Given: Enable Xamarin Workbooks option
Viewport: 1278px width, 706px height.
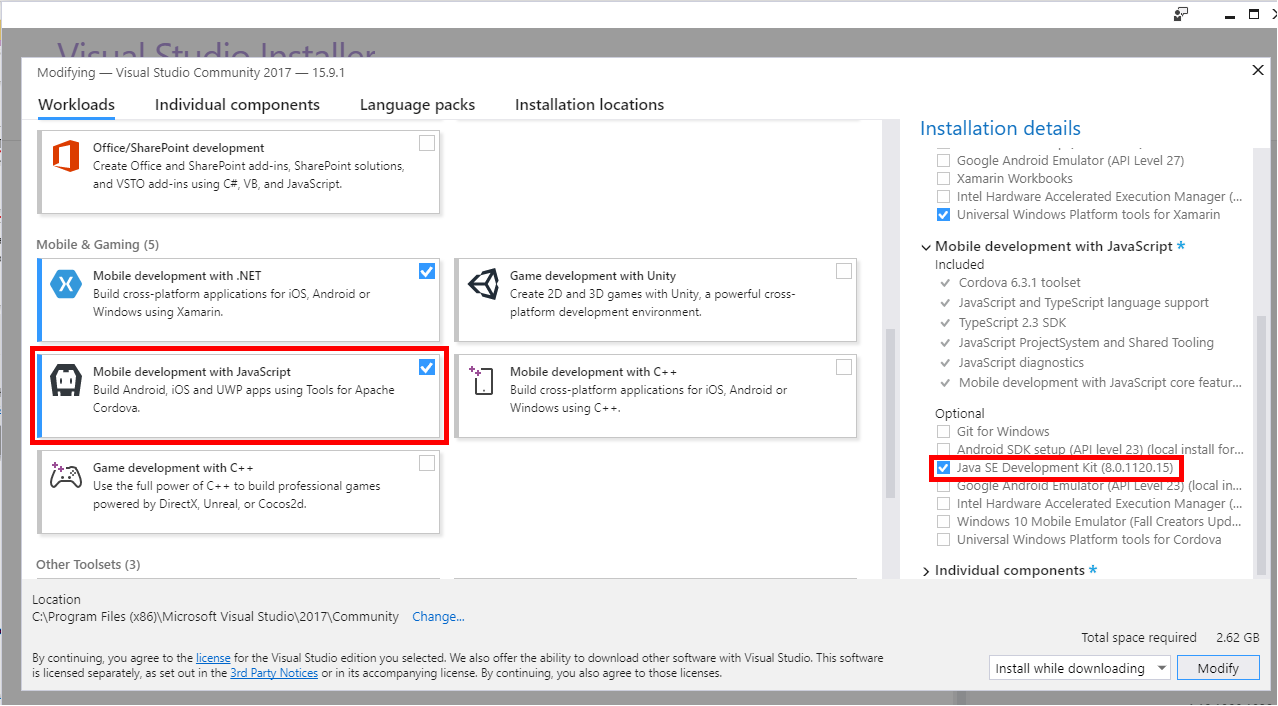Looking at the screenshot, I should (x=943, y=179).
